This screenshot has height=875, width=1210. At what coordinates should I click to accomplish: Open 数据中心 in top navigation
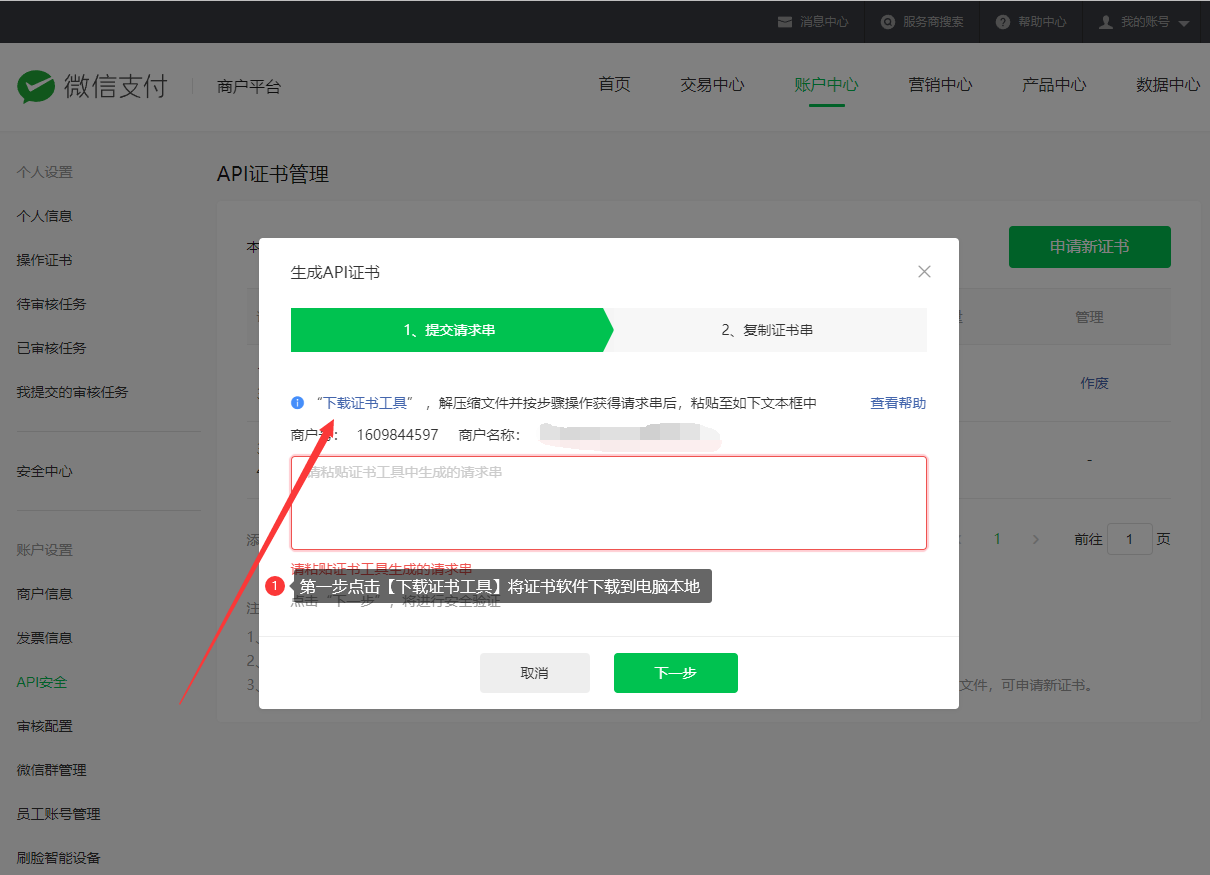tap(1168, 85)
